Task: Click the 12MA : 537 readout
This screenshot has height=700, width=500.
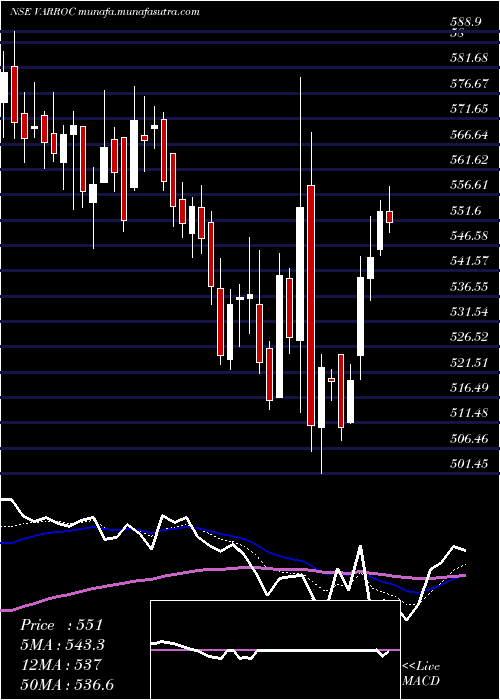Action: (x=61, y=665)
